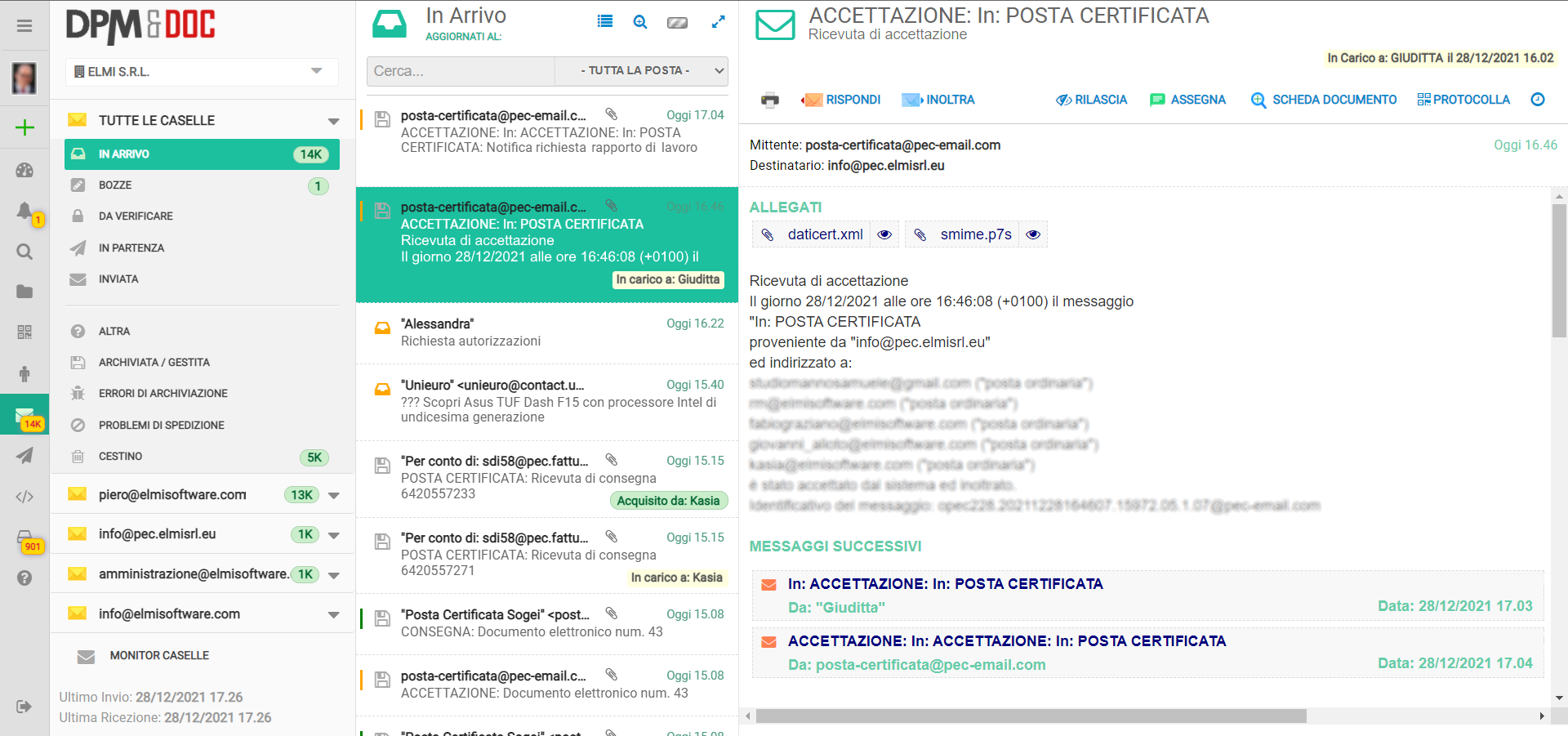Expand message list with arrows icon

[718, 22]
